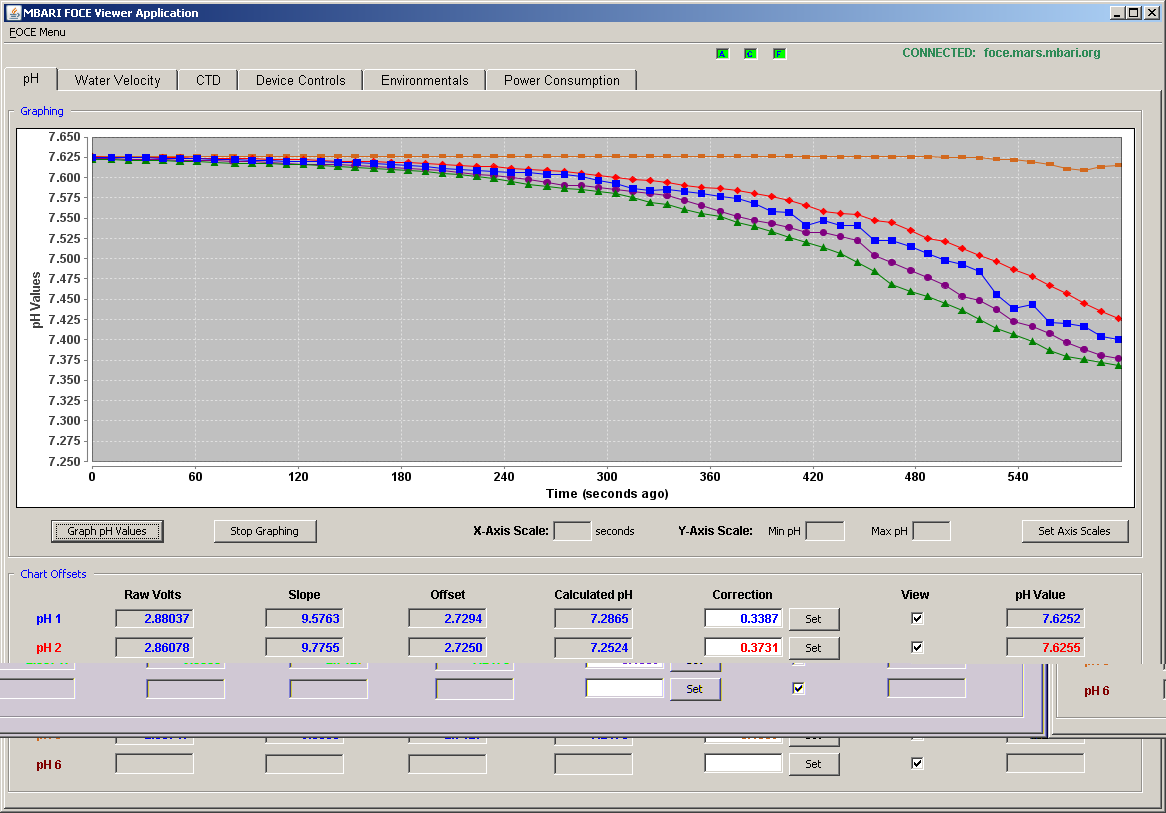Click the pH 2 Correction value field
The image size is (1166, 813).
[743, 647]
